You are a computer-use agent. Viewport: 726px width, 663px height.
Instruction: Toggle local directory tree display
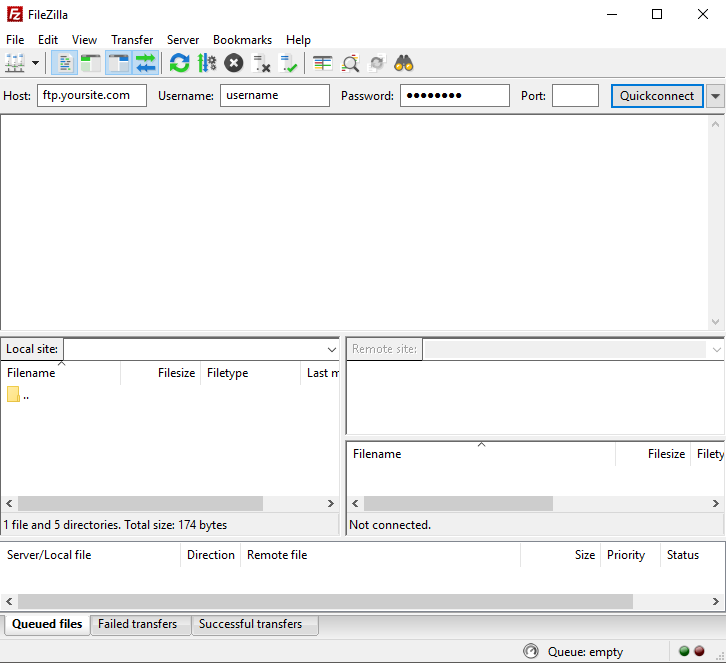(91, 63)
